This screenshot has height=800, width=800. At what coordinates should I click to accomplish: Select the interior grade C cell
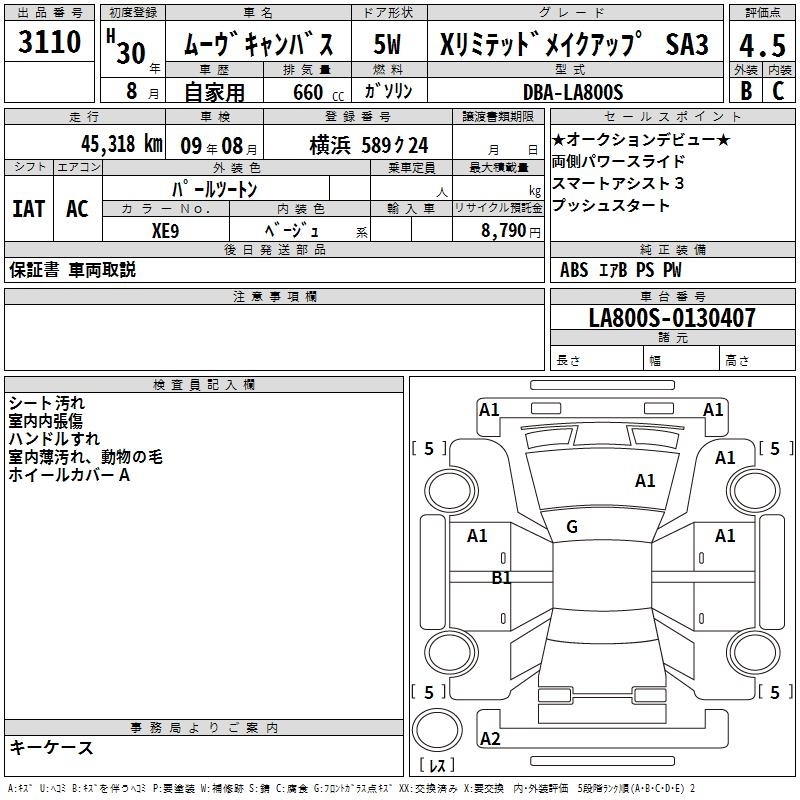pyautogui.click(x=778, y=90)
